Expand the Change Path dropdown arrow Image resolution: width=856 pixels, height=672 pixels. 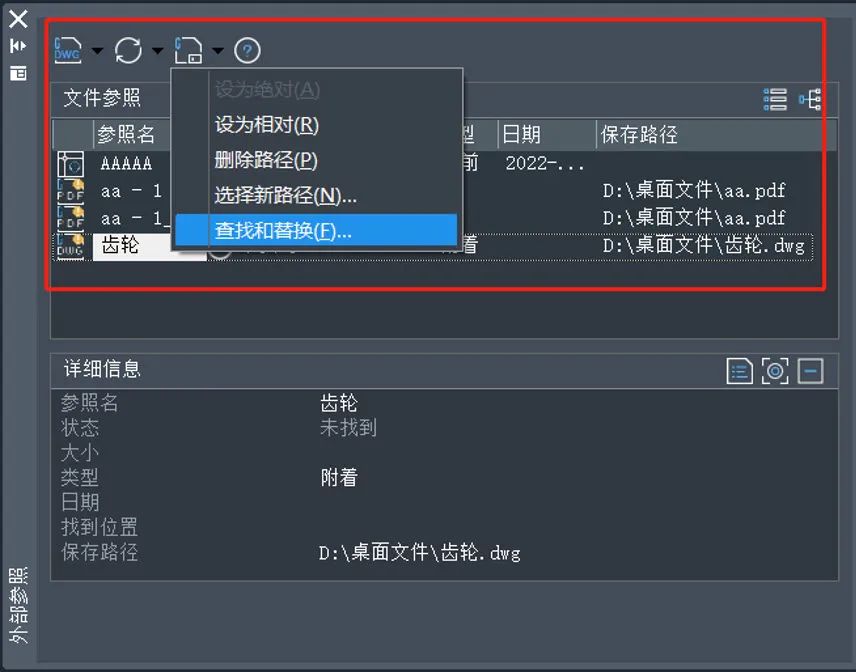217,50
